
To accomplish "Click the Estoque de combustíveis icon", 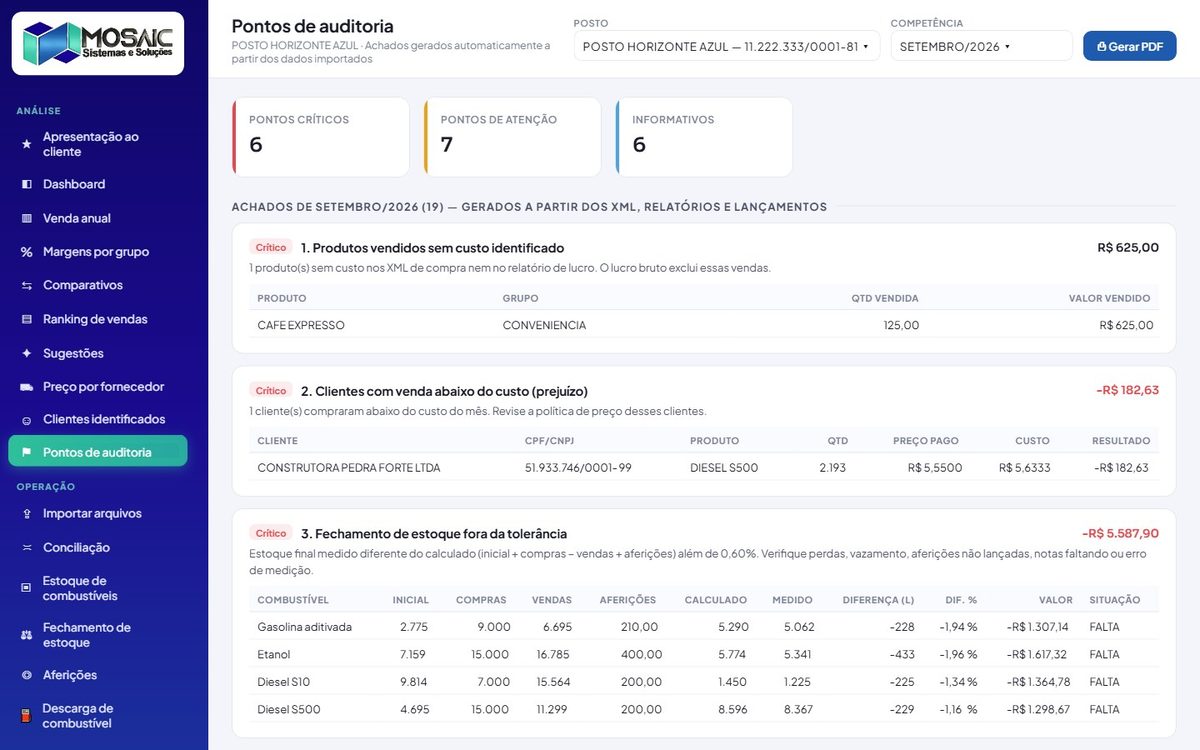I will [x=27, y=588].
